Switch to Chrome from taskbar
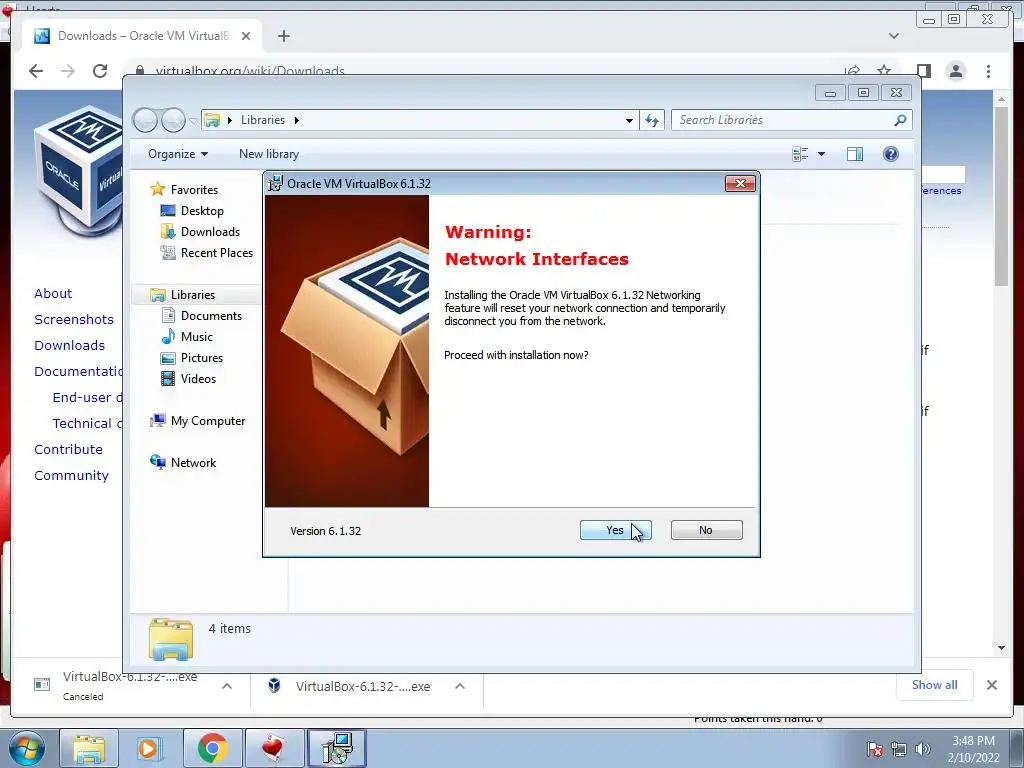 (x=212, y=748)
